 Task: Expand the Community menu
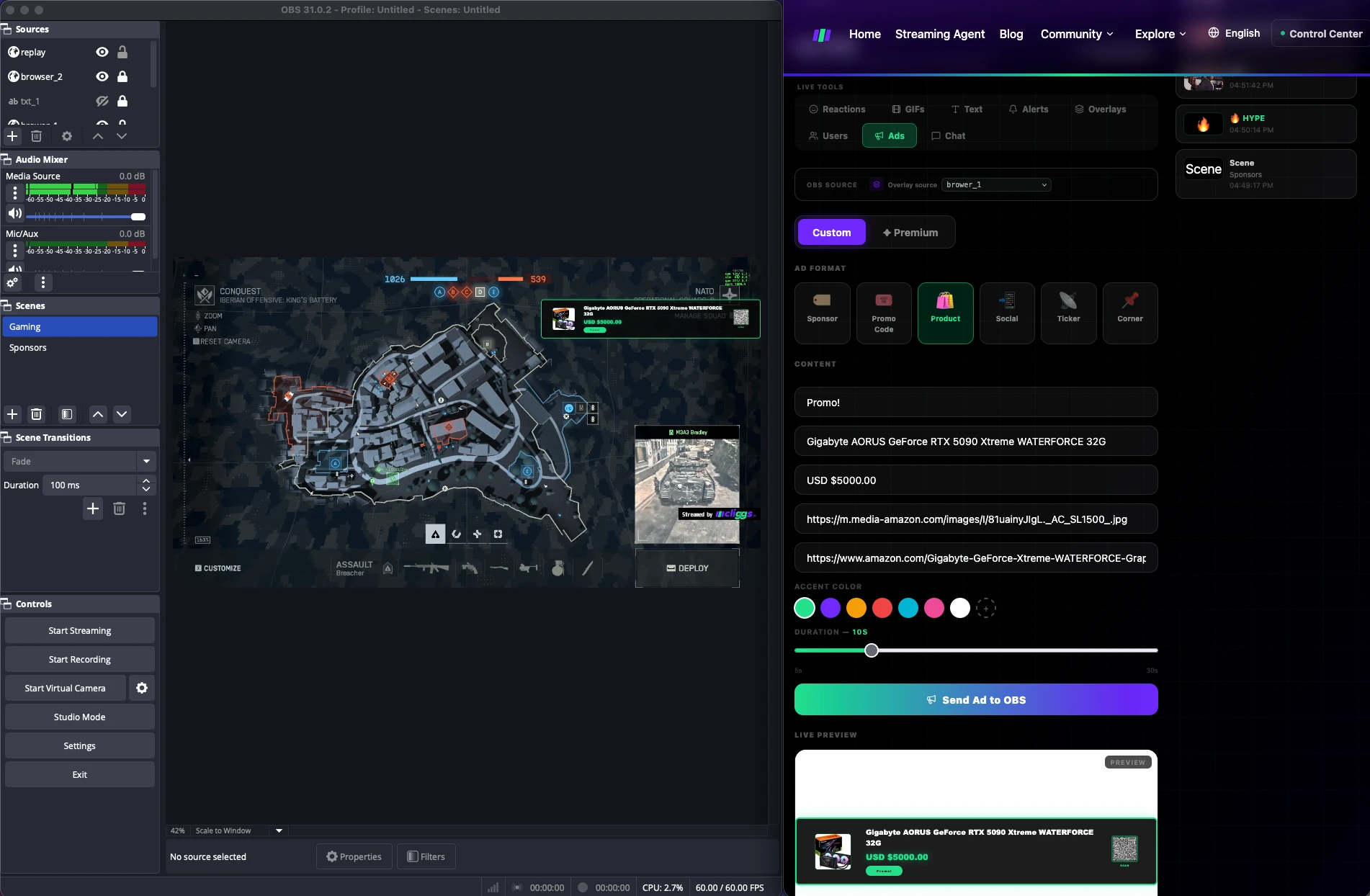[1077, 34]
